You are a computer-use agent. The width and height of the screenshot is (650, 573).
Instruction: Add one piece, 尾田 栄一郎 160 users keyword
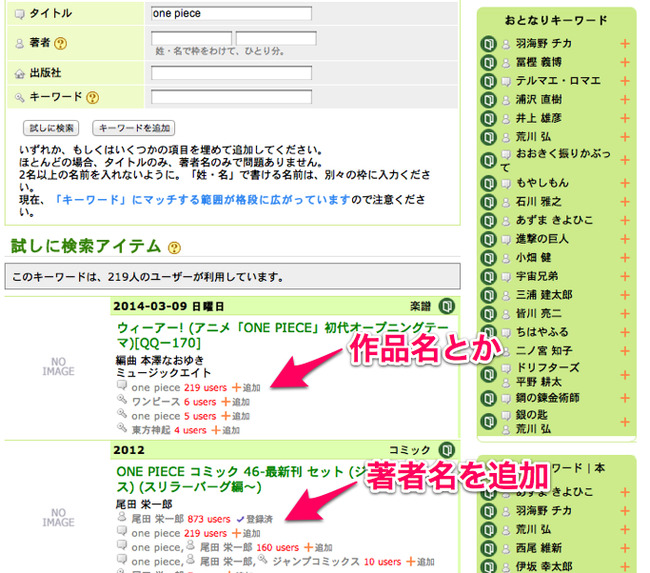click(x=318, y=548)
